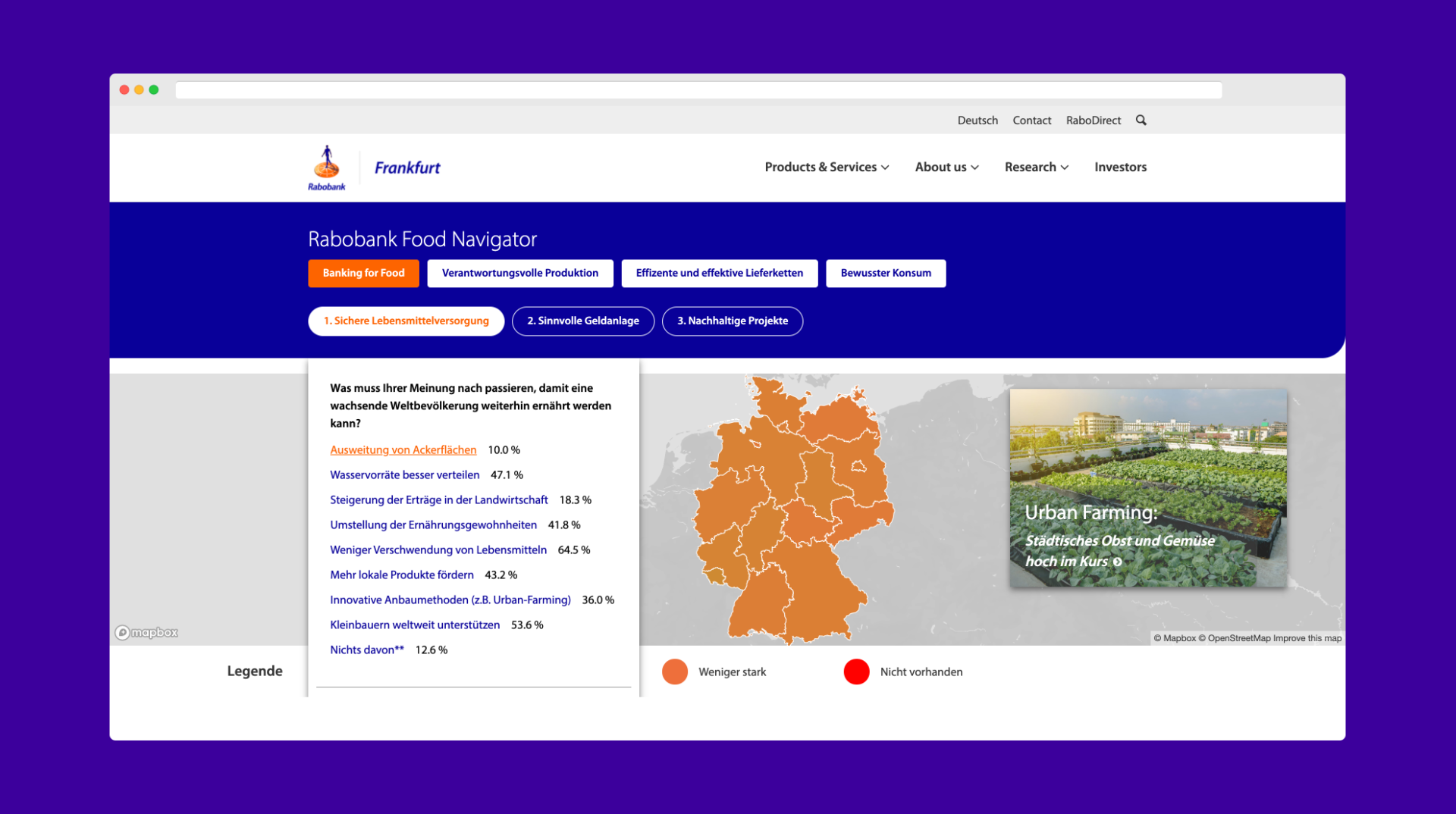Open the RaboDirect link
Viewport: 1456px width, 814px height.
1093,120
